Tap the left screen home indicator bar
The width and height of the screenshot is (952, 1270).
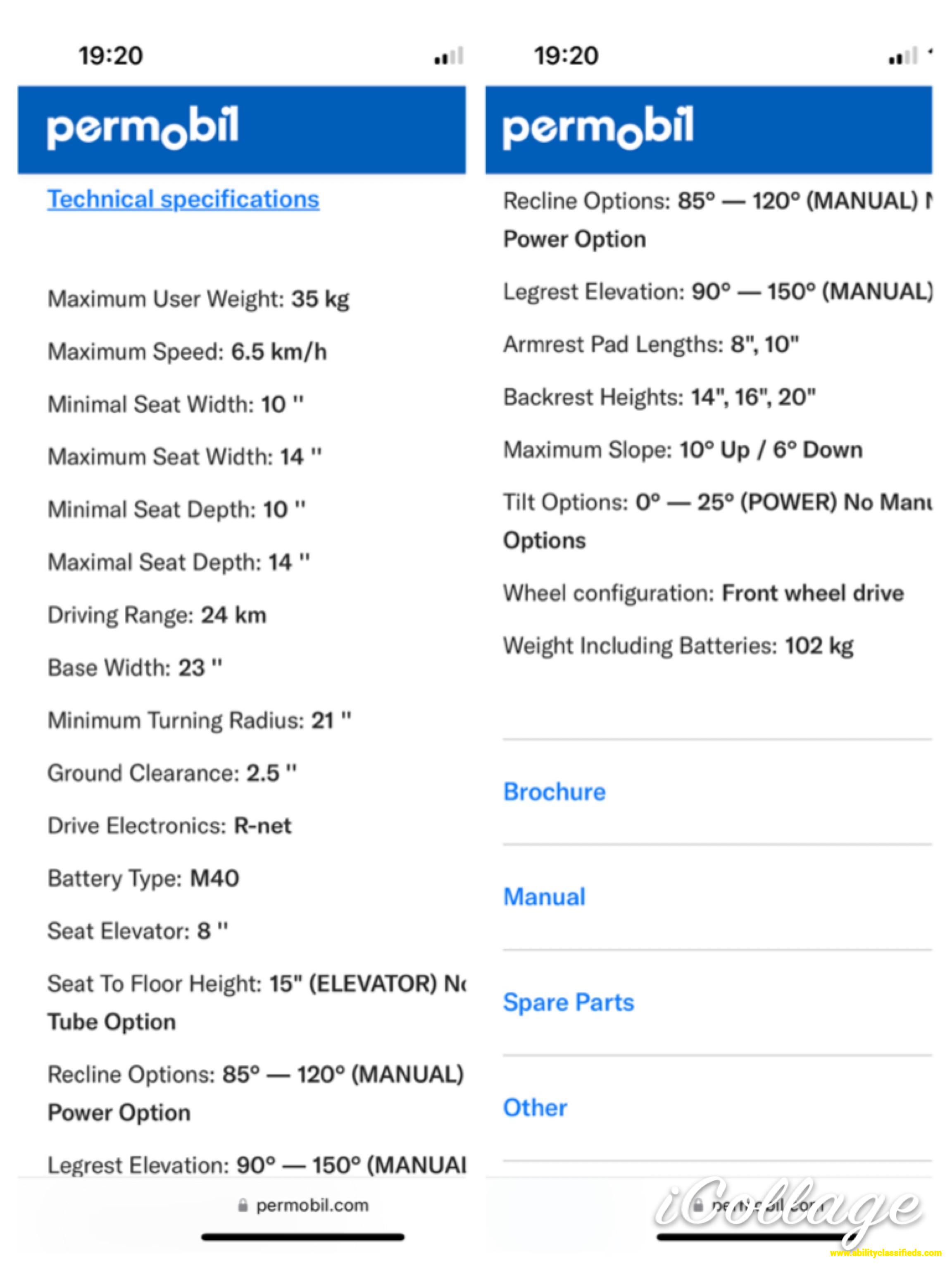click(x=303, y=1237)
